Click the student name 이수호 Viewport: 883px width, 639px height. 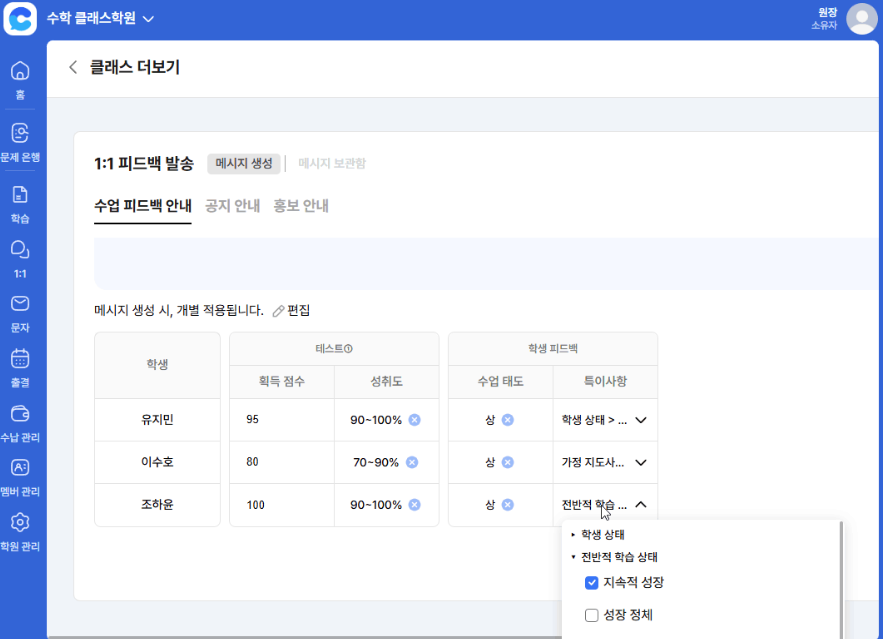click(157, 462)
